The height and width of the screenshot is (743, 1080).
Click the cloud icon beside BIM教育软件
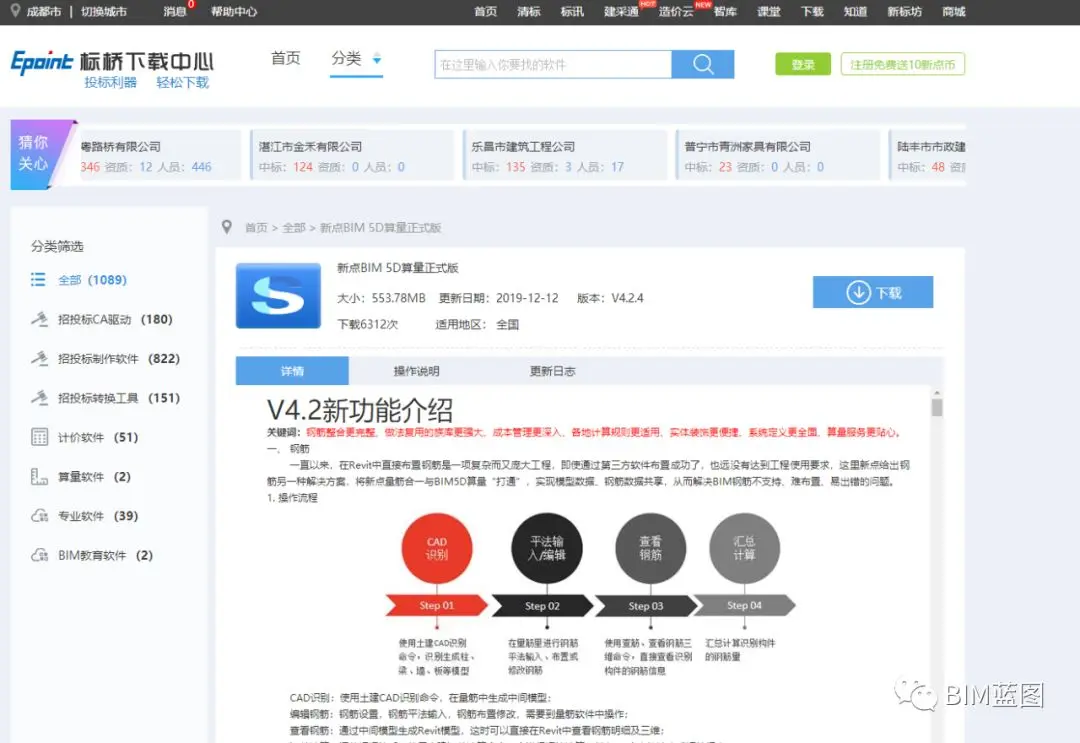[x=39, y=555]
